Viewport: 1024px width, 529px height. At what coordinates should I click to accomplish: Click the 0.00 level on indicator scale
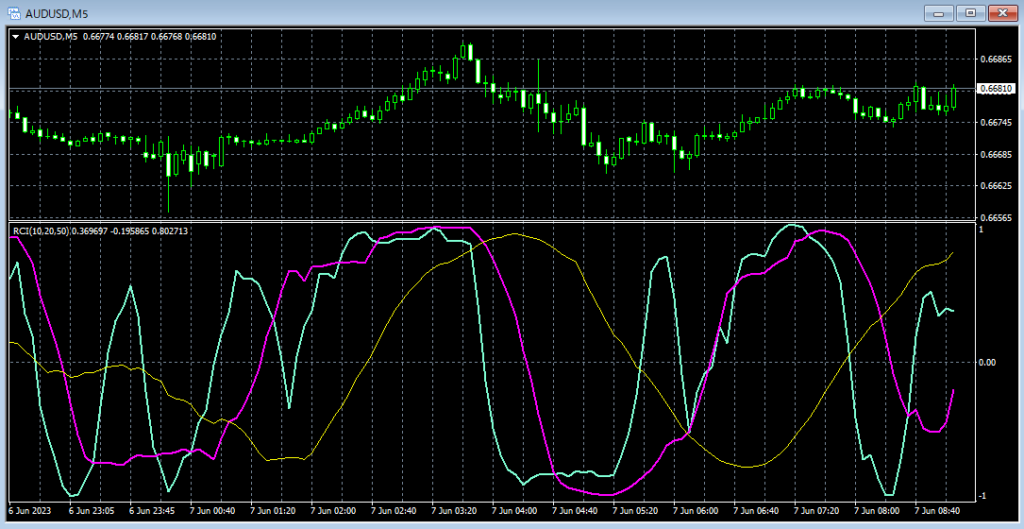point(987,362)
